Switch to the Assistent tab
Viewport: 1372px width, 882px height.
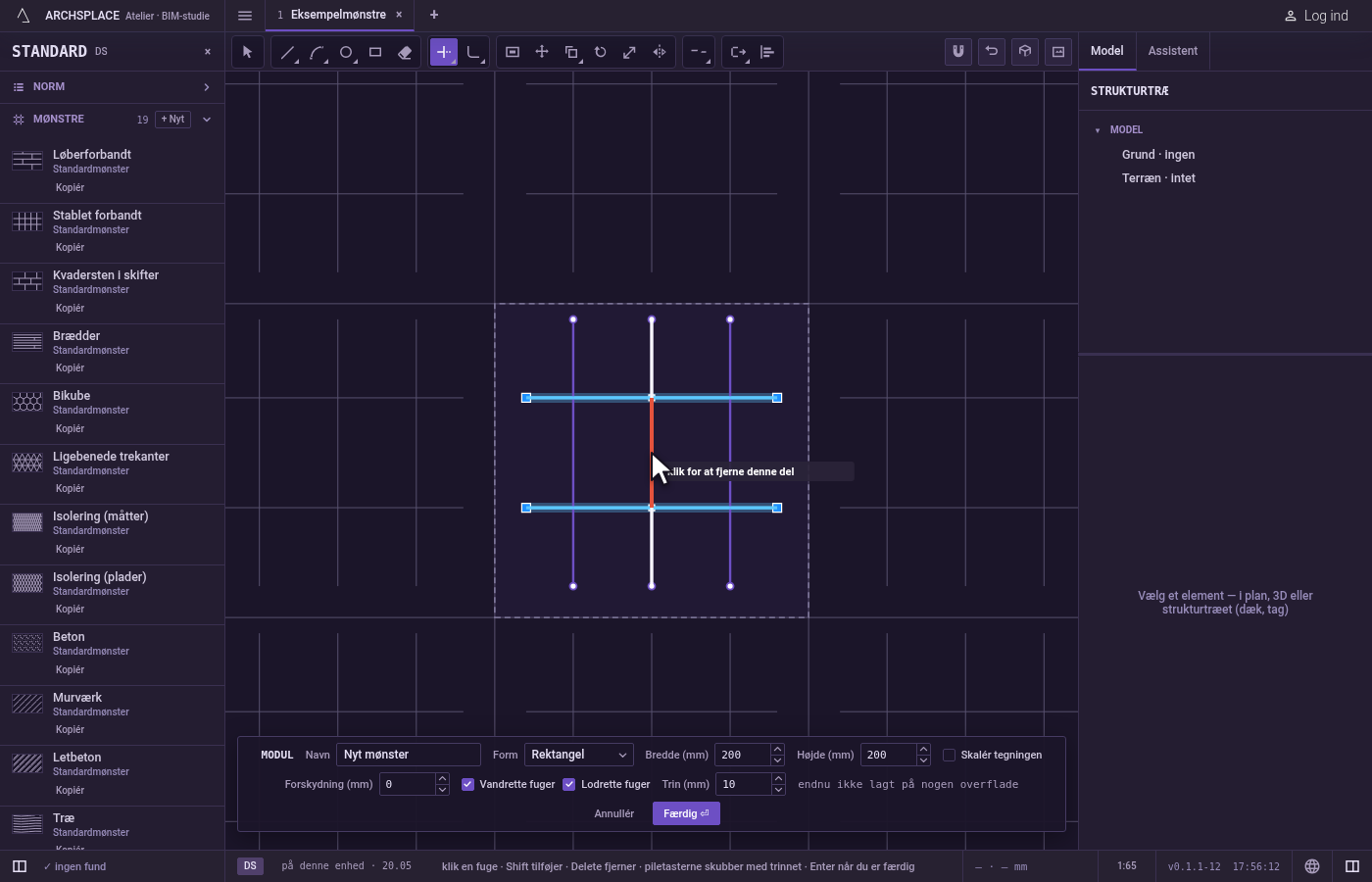(x=1173, y=51)
